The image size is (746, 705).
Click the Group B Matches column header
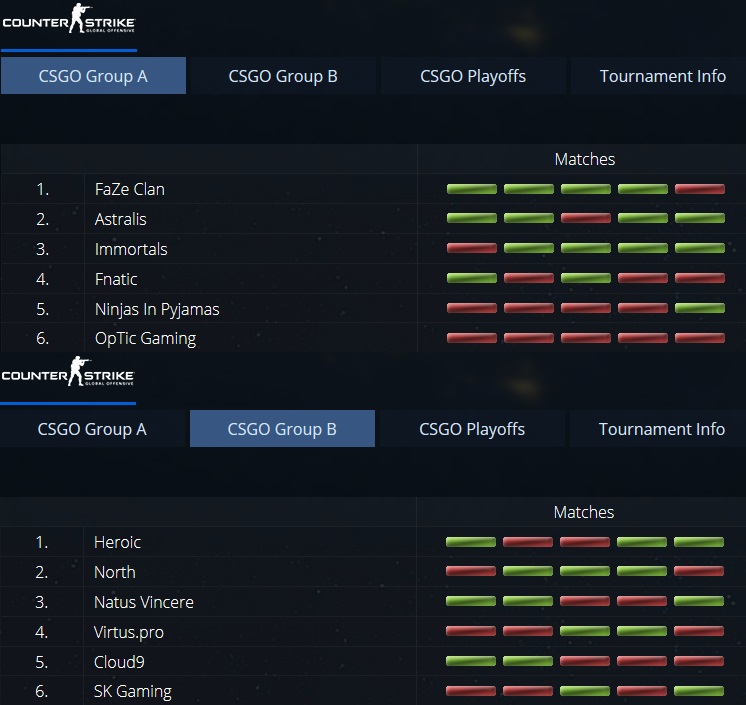[x=584, y=512]
